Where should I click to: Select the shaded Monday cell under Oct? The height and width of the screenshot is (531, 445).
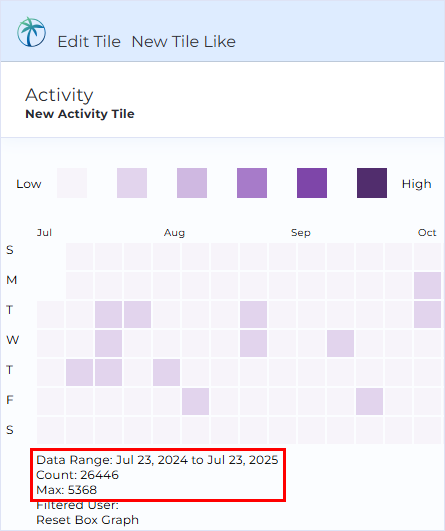[x=427, y=285]
